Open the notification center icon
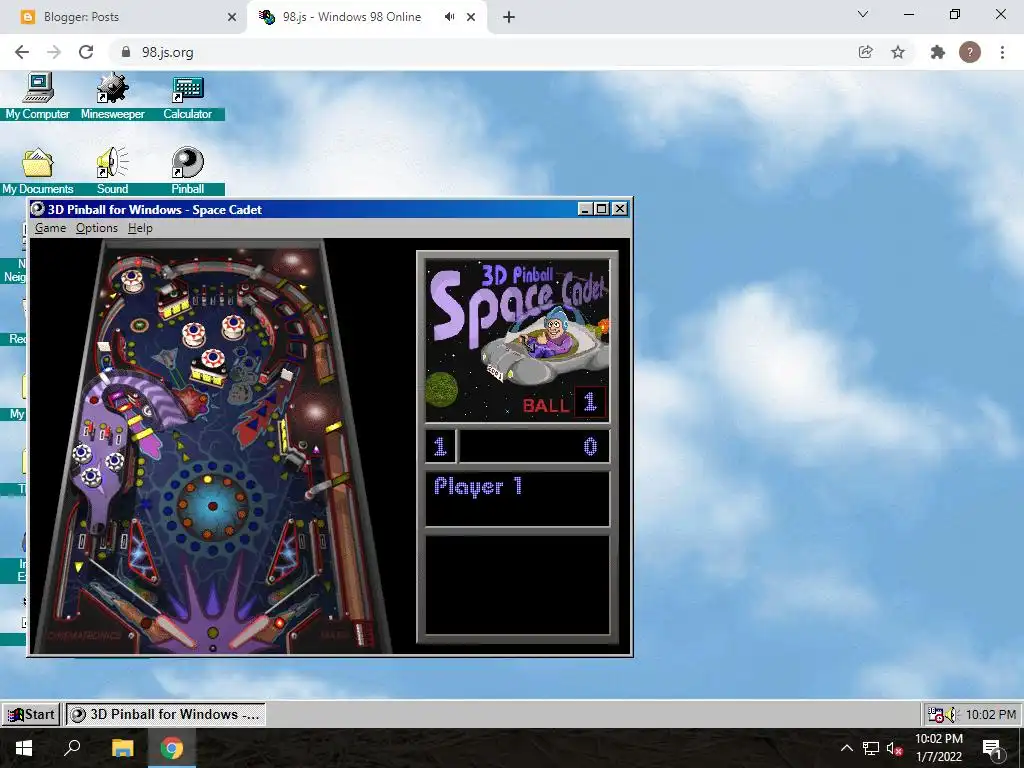Image resolution: width=1024 pixels, height=768 pixels. click(x=992, y=748)
